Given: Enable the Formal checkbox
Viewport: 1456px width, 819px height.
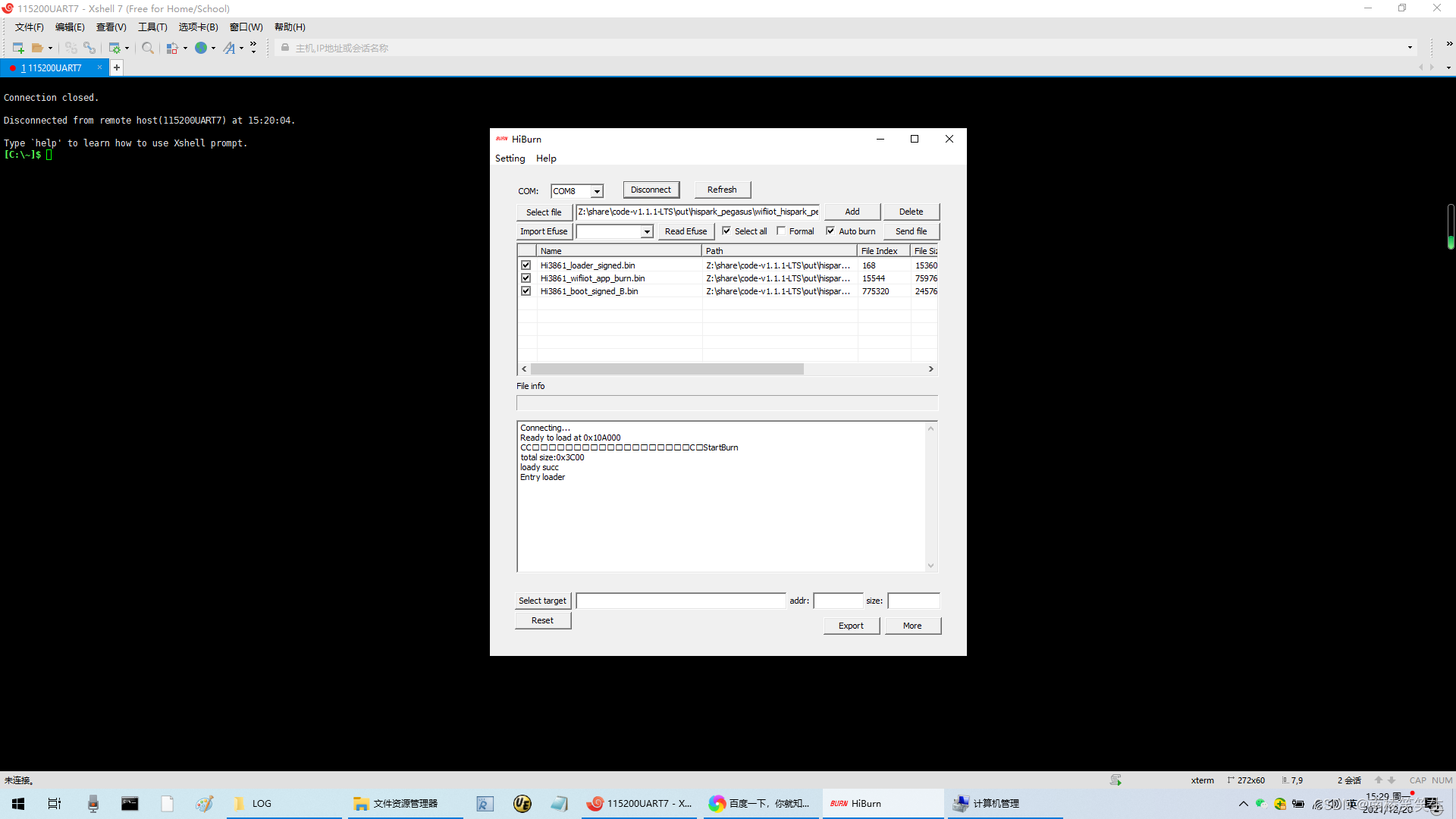Looking at the screenshot, I should (781, 231).
